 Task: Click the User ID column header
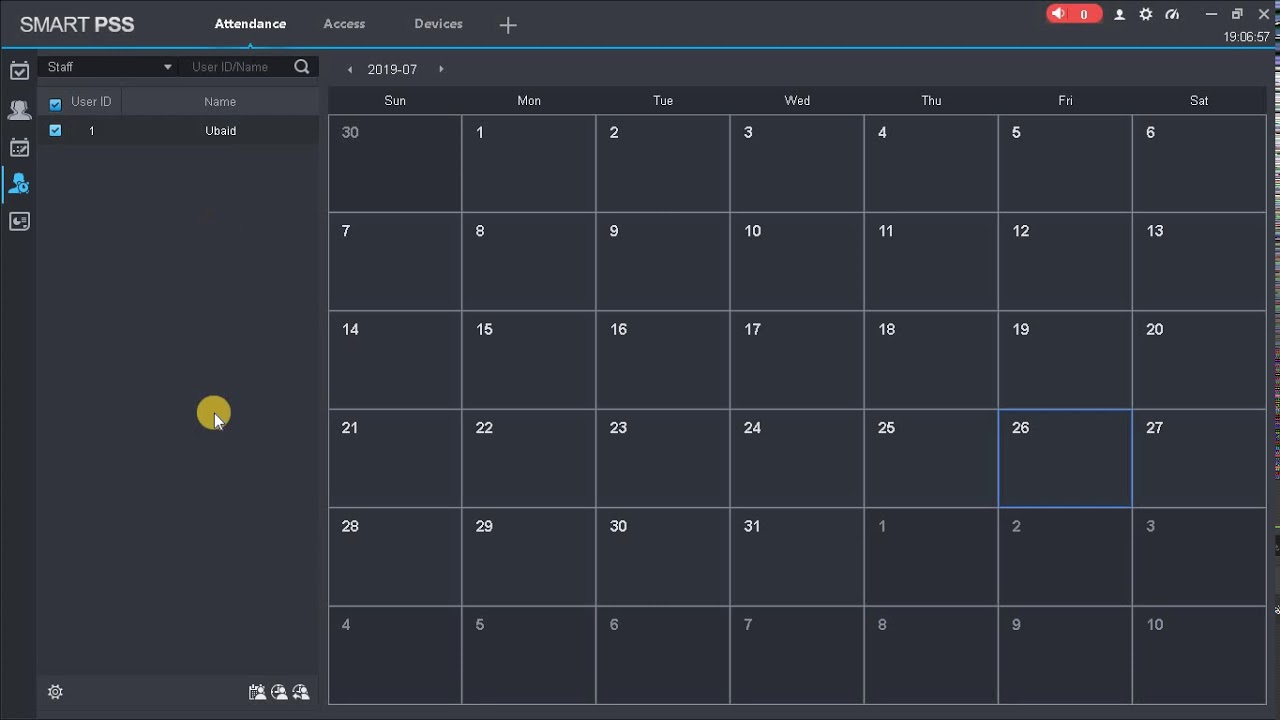(91, 102)
